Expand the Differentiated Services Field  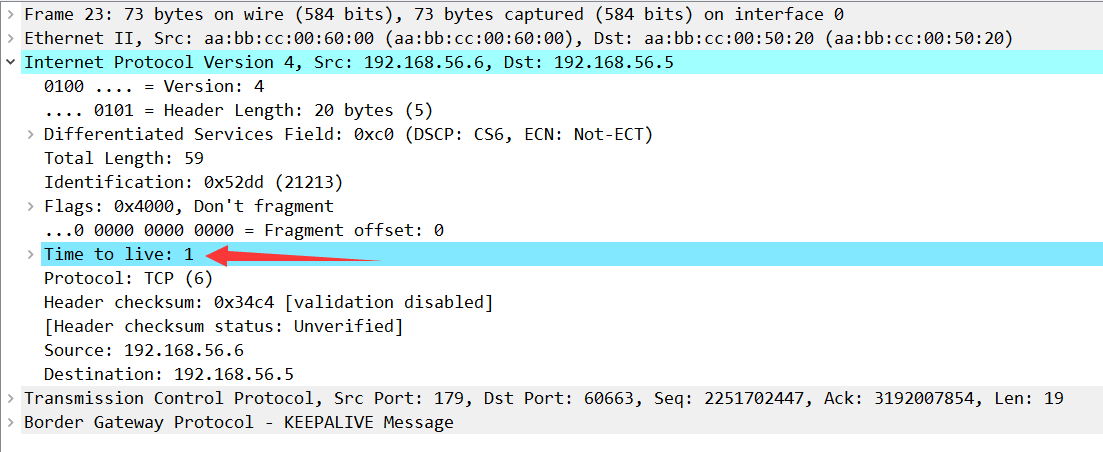[x=30, y=134]
